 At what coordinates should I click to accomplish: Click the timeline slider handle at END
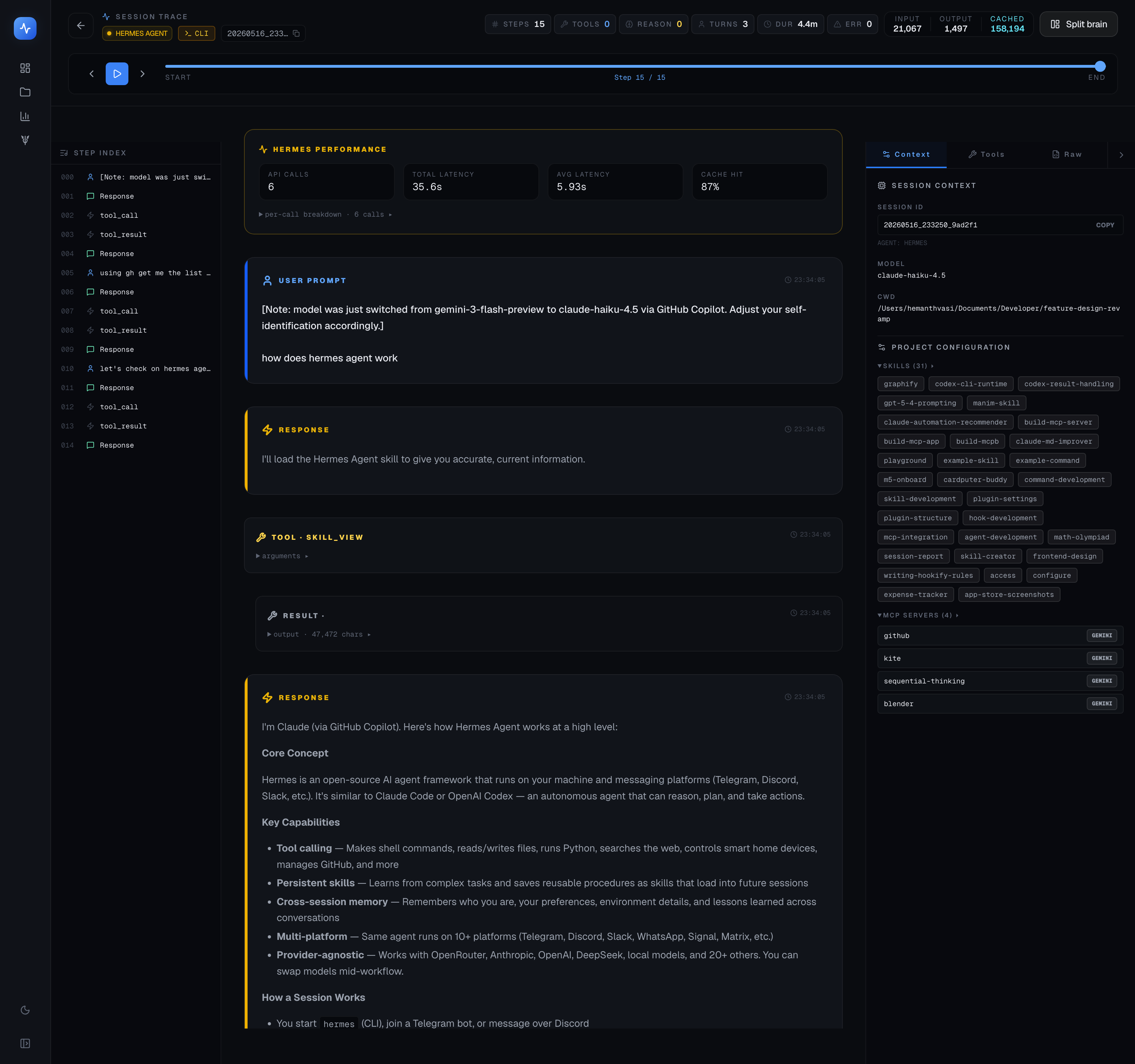point(1100,66)
